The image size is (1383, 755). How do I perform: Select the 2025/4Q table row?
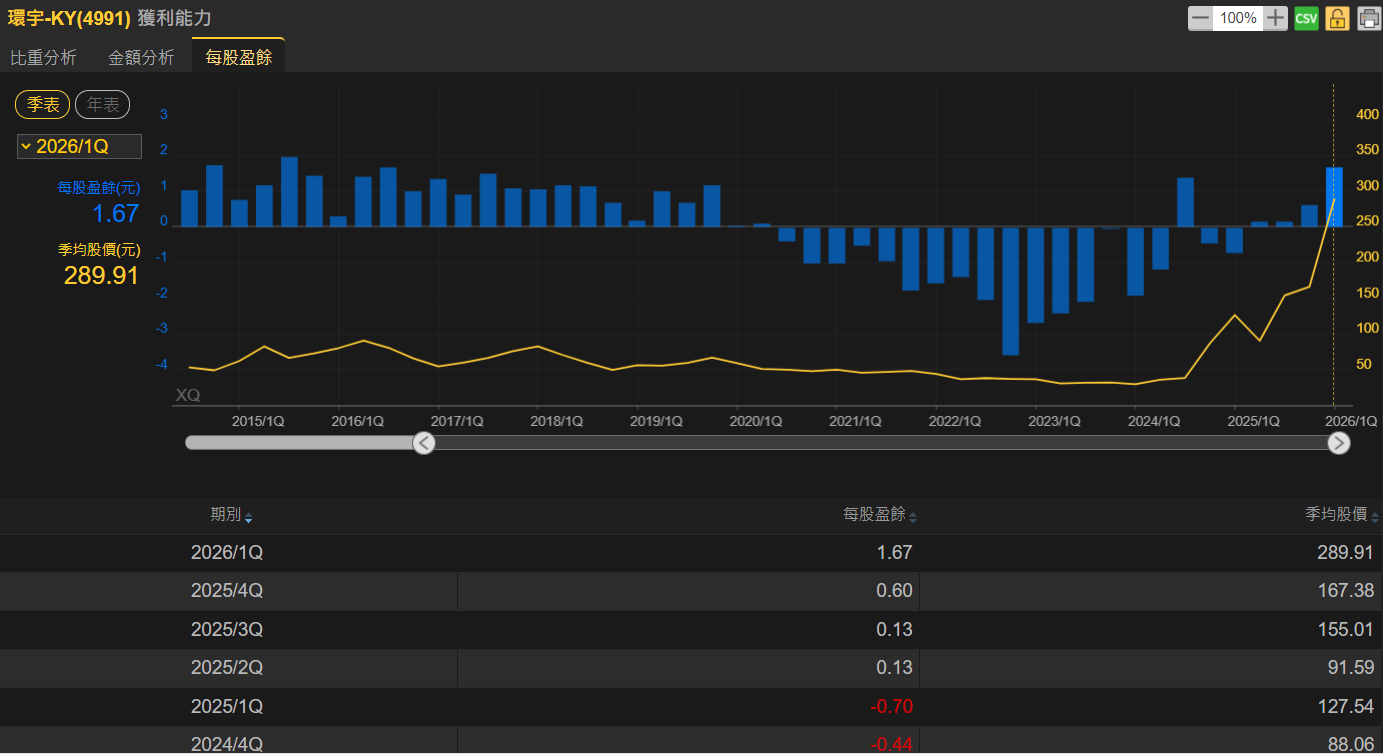click(x=691, y=591)
